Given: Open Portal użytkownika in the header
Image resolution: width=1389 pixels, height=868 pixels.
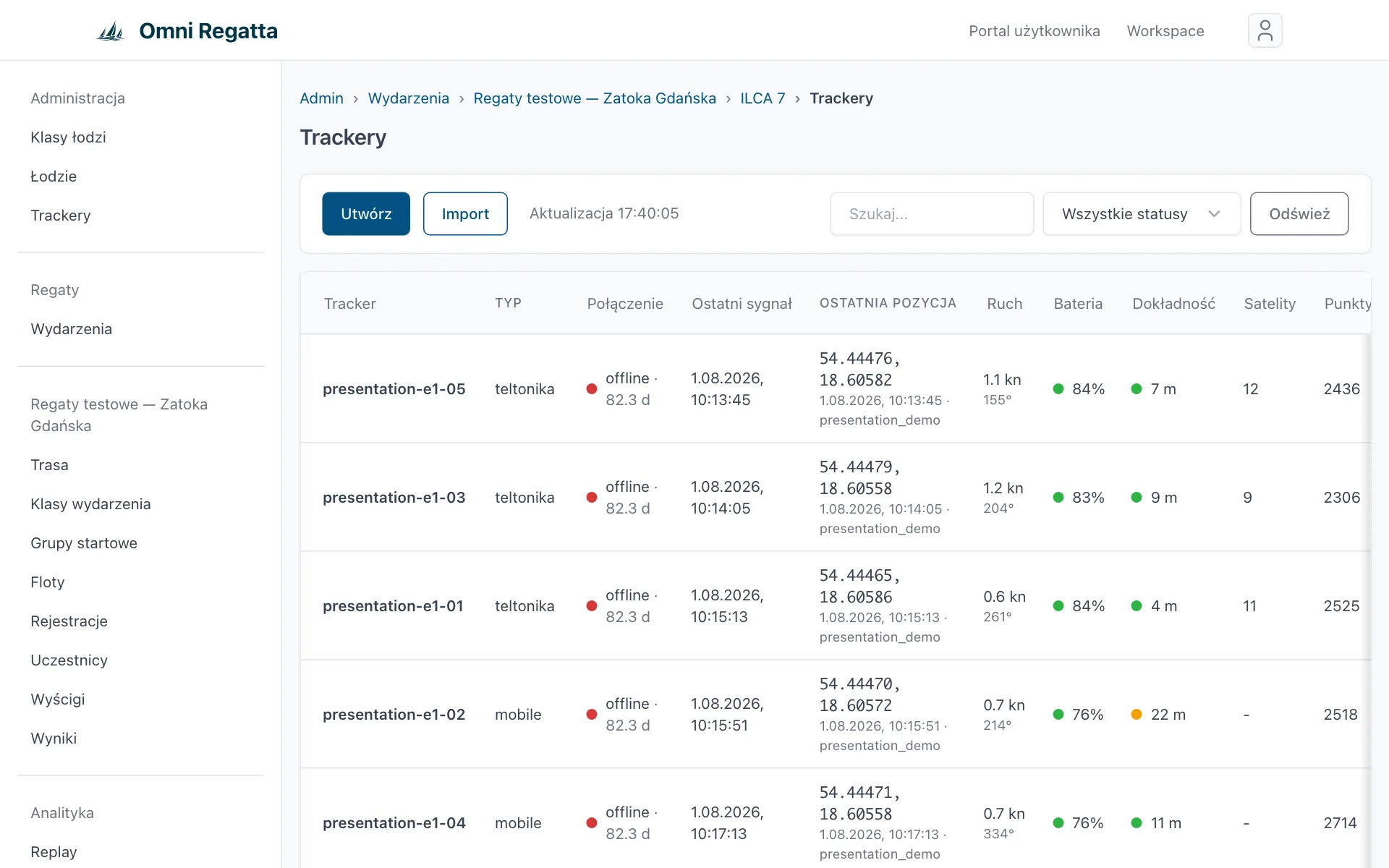Looking at the screenshot, I should pos(1035,31).
